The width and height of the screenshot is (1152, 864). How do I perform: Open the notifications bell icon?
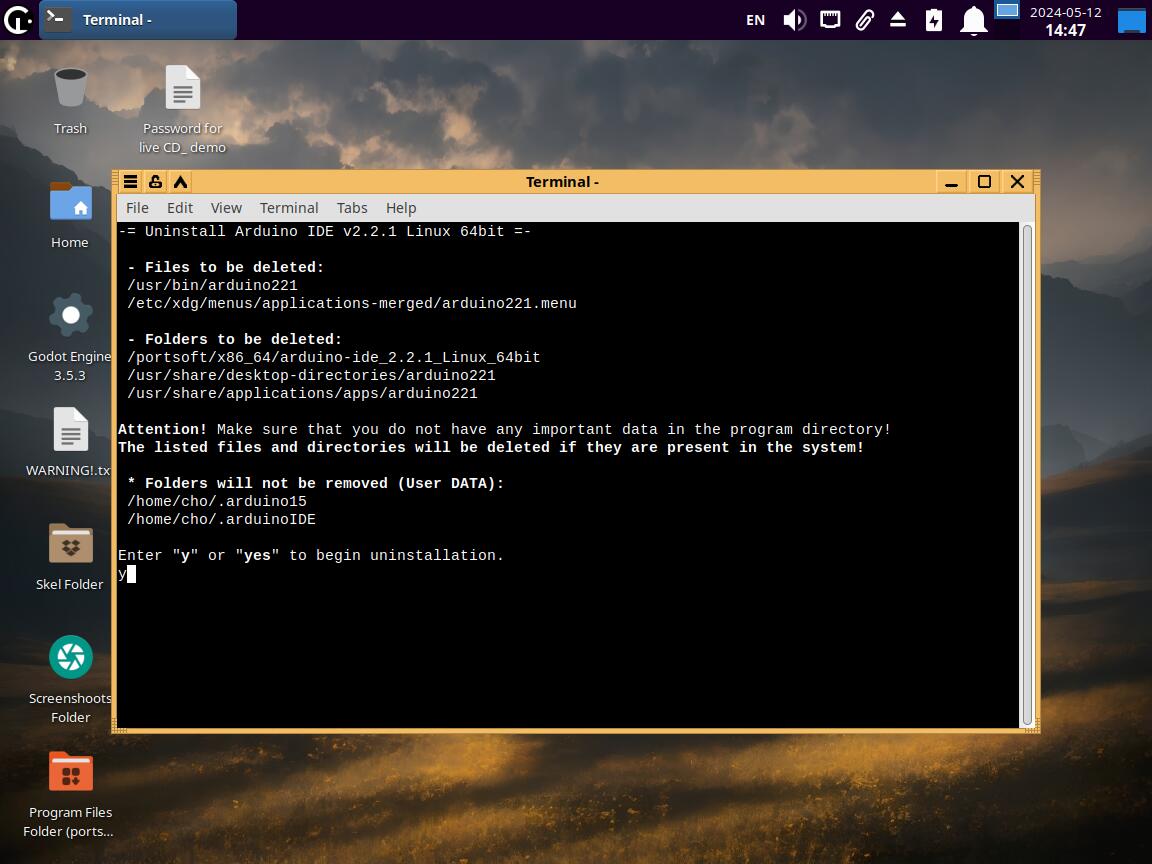(973, 20)
